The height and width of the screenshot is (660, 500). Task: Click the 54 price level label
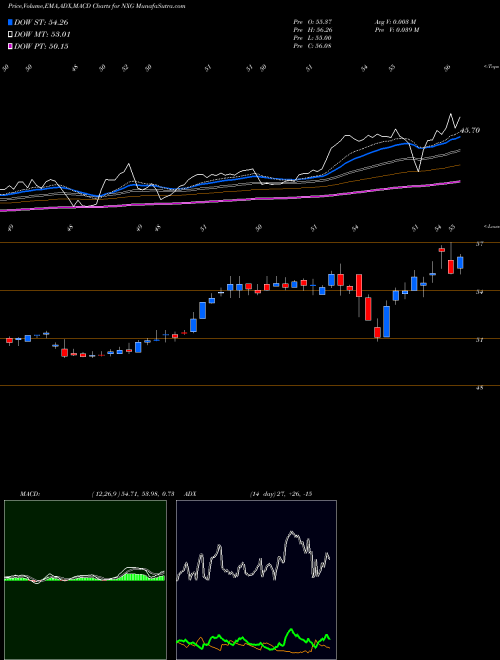(x=480, y=292)
